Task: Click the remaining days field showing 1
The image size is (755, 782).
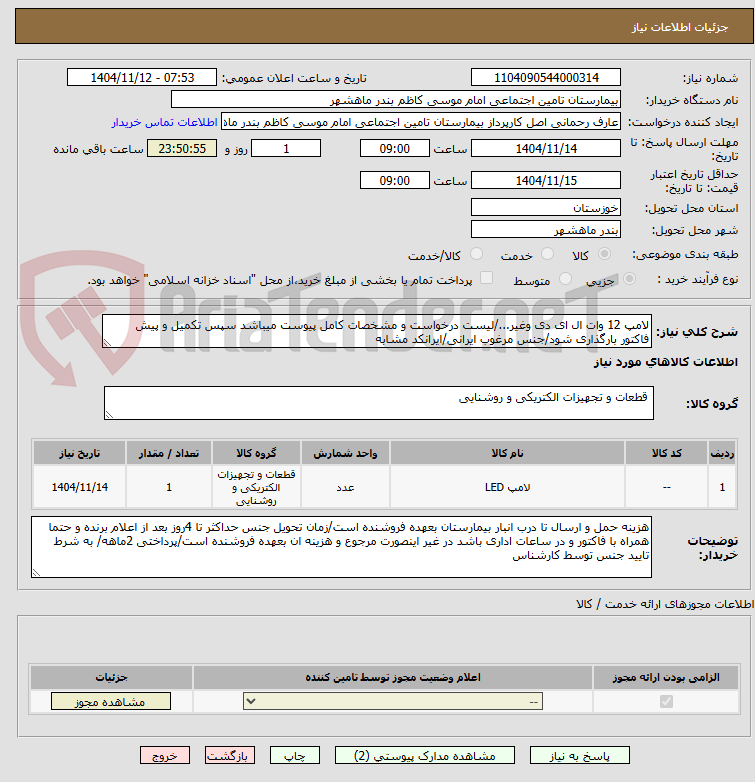Action: point(286,149)
